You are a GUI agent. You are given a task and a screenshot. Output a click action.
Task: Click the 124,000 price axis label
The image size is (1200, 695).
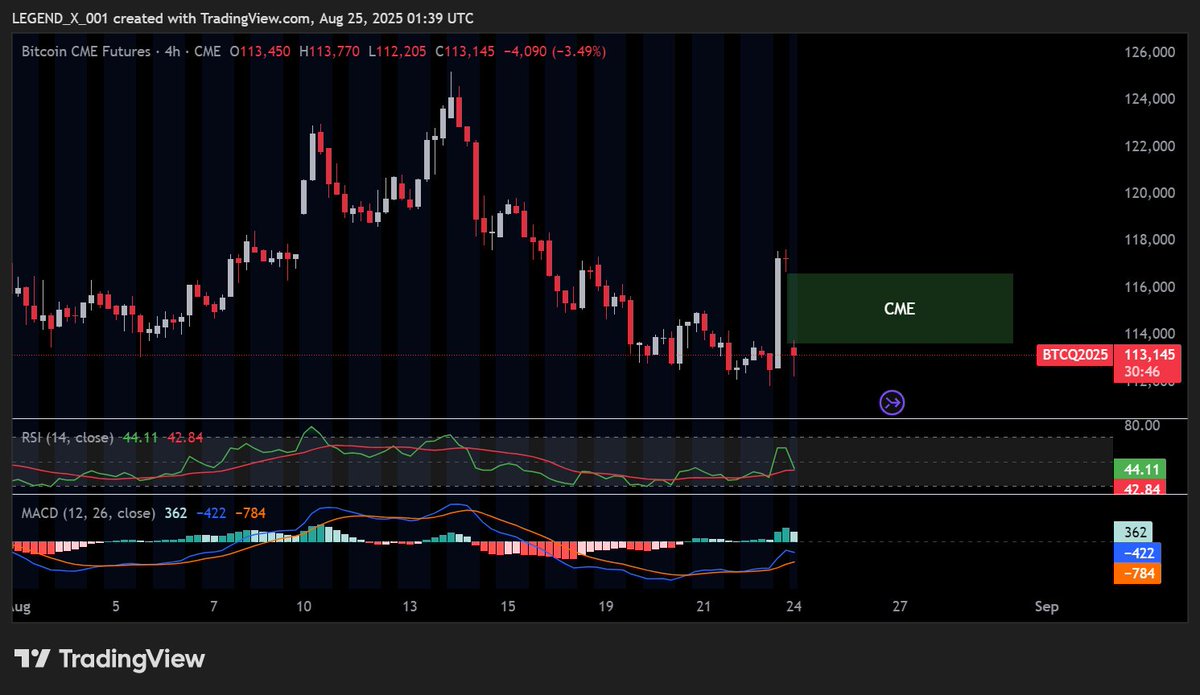click(x=1148, y=99)
